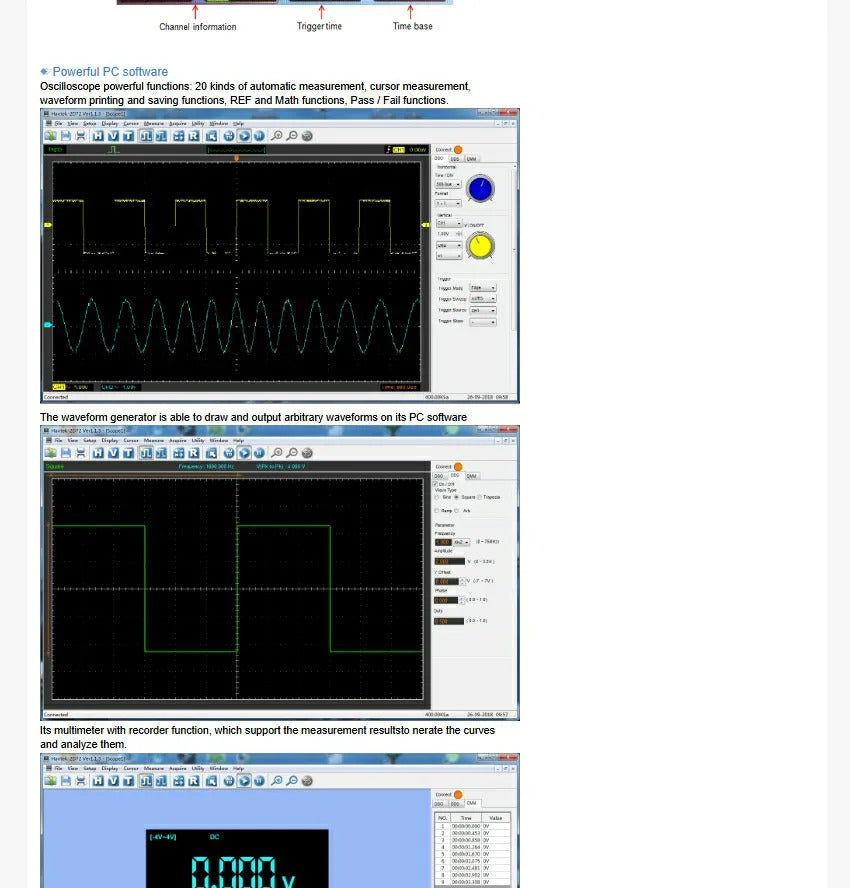
Task: Select the Sine wave type radio button
Action: pos(437,497)
